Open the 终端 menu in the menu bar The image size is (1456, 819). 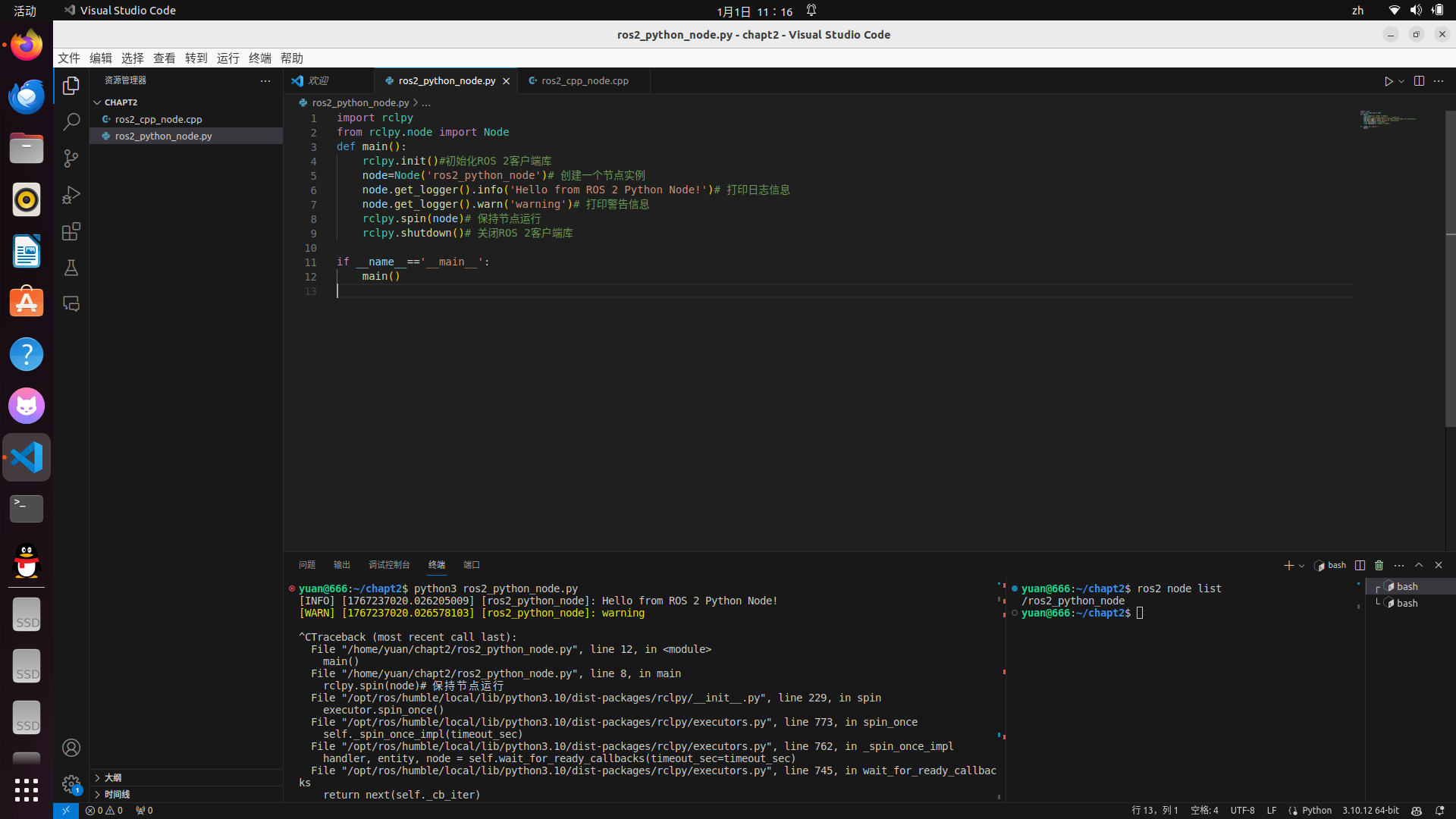(259, 58)
